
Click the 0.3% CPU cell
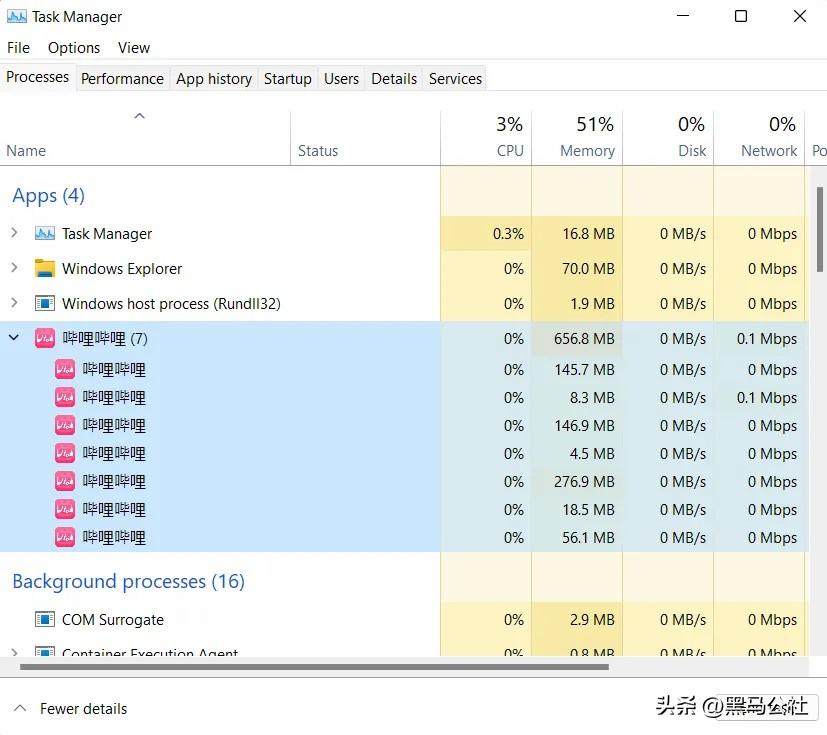click(486, 234)
